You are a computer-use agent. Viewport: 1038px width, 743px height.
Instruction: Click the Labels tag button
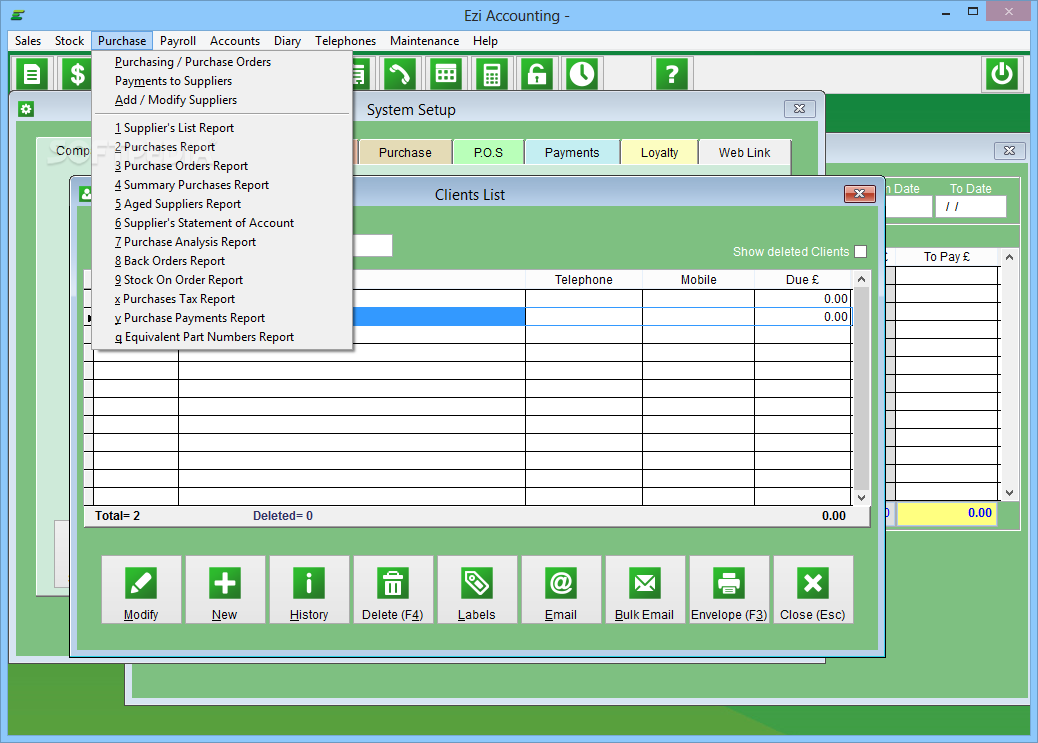tap(477, 589)
